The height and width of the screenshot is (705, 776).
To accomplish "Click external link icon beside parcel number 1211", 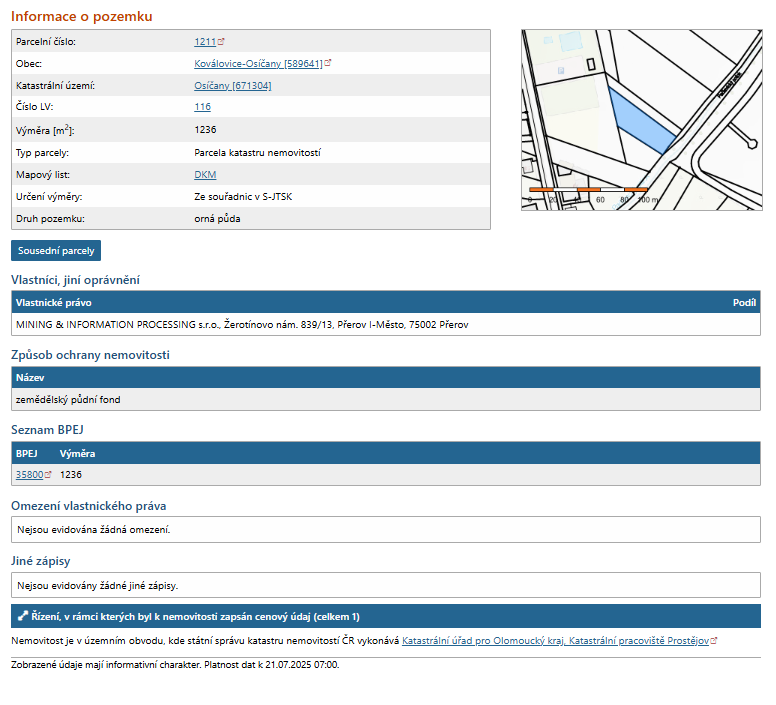I will coord(221,42).
